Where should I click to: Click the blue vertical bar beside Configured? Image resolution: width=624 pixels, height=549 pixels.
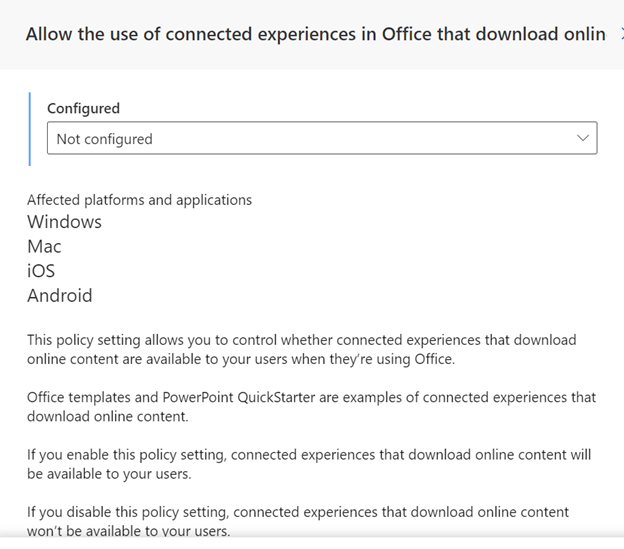click(29, 129)
